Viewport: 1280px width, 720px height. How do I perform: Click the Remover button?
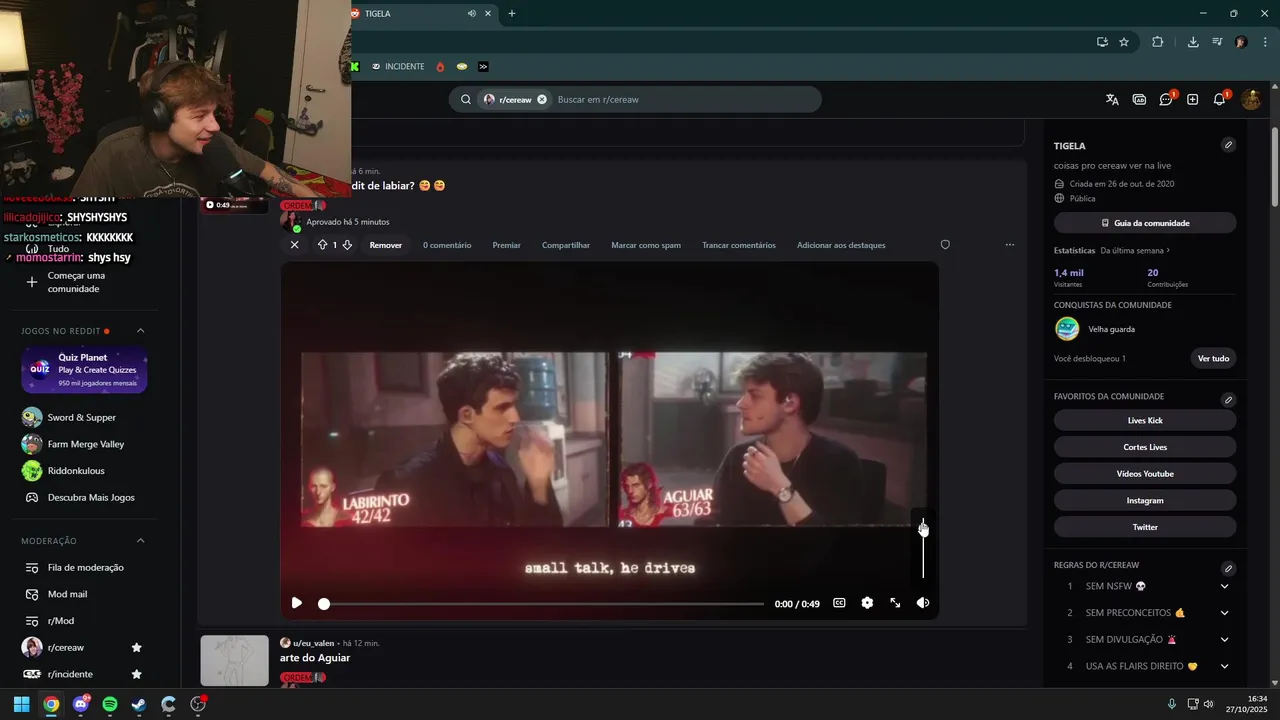386,245
